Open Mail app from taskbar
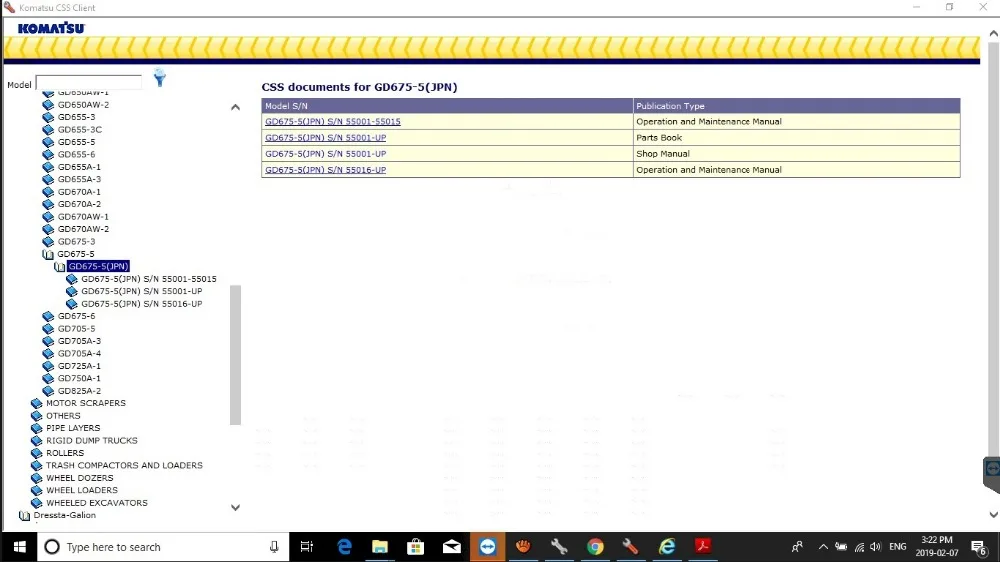Viewport: 1000px width, 562px height. [452, 547]
